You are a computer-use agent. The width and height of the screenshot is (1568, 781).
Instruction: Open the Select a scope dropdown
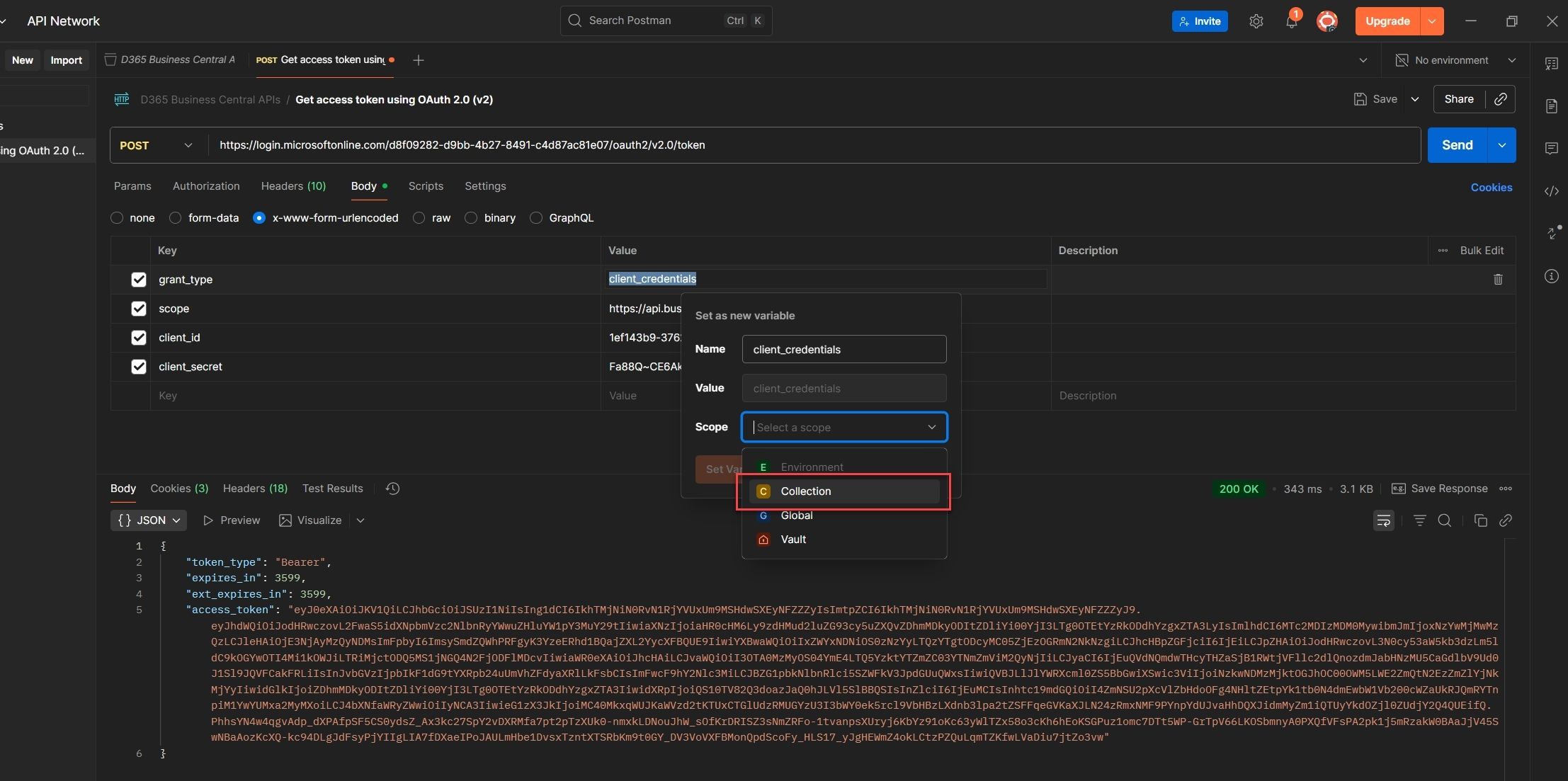point(843,427)
